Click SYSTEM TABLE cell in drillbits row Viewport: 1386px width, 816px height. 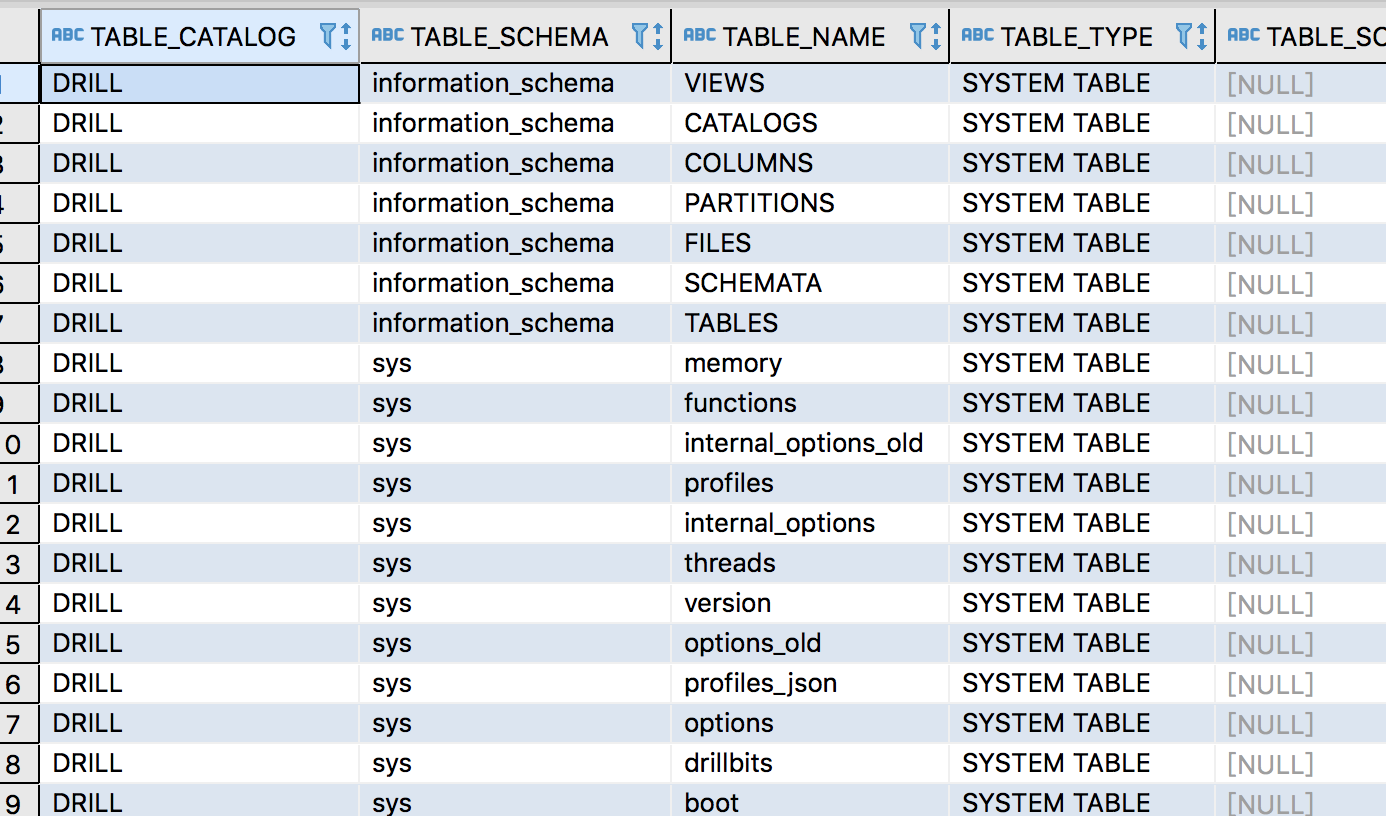pyautogui.click(x=1083, y=763)
